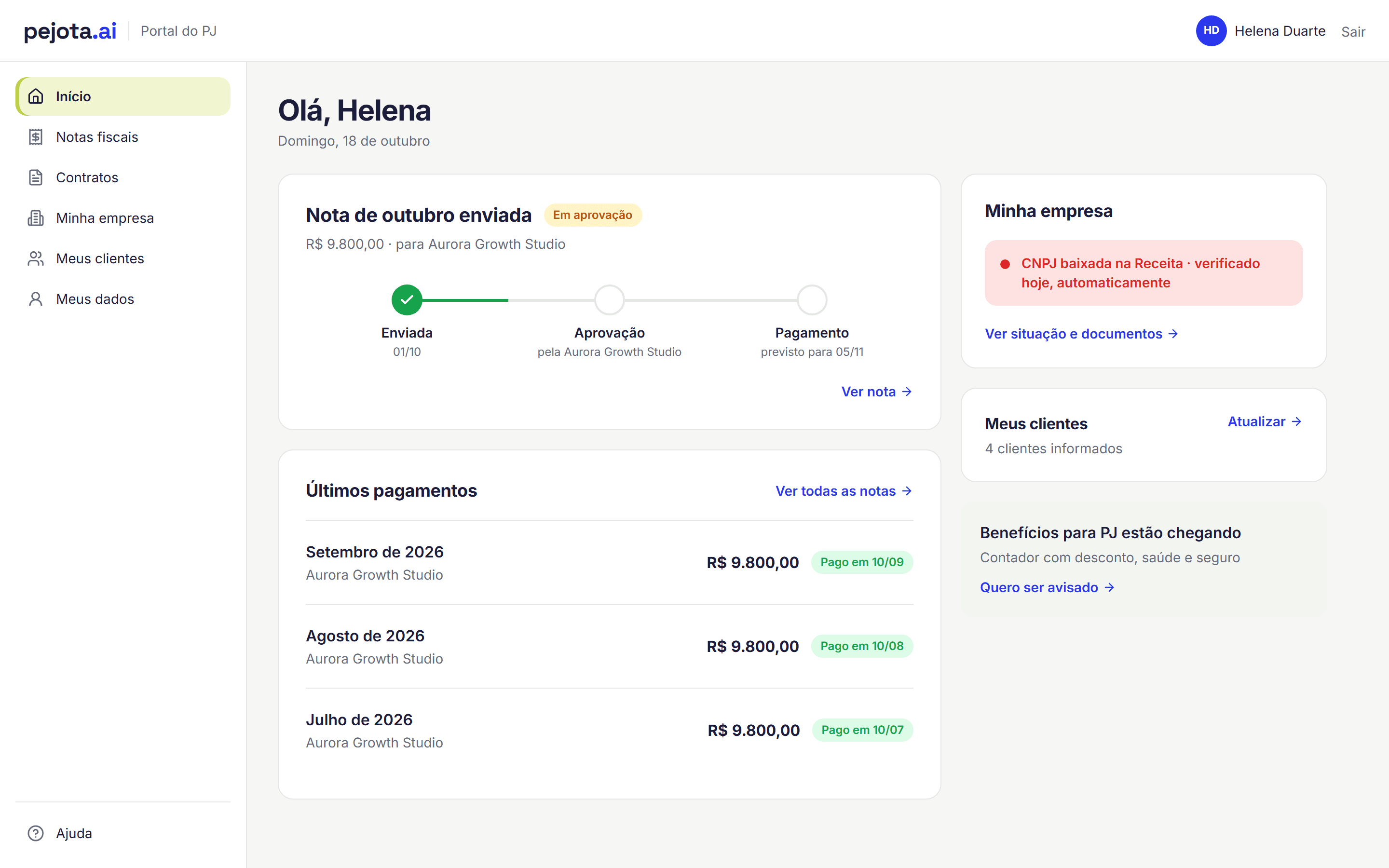The width and height of the screenshot is (1389, 868).
Task: Click Benefícios para PJ estão chegando heading
Action: (x=1110, y=533)
